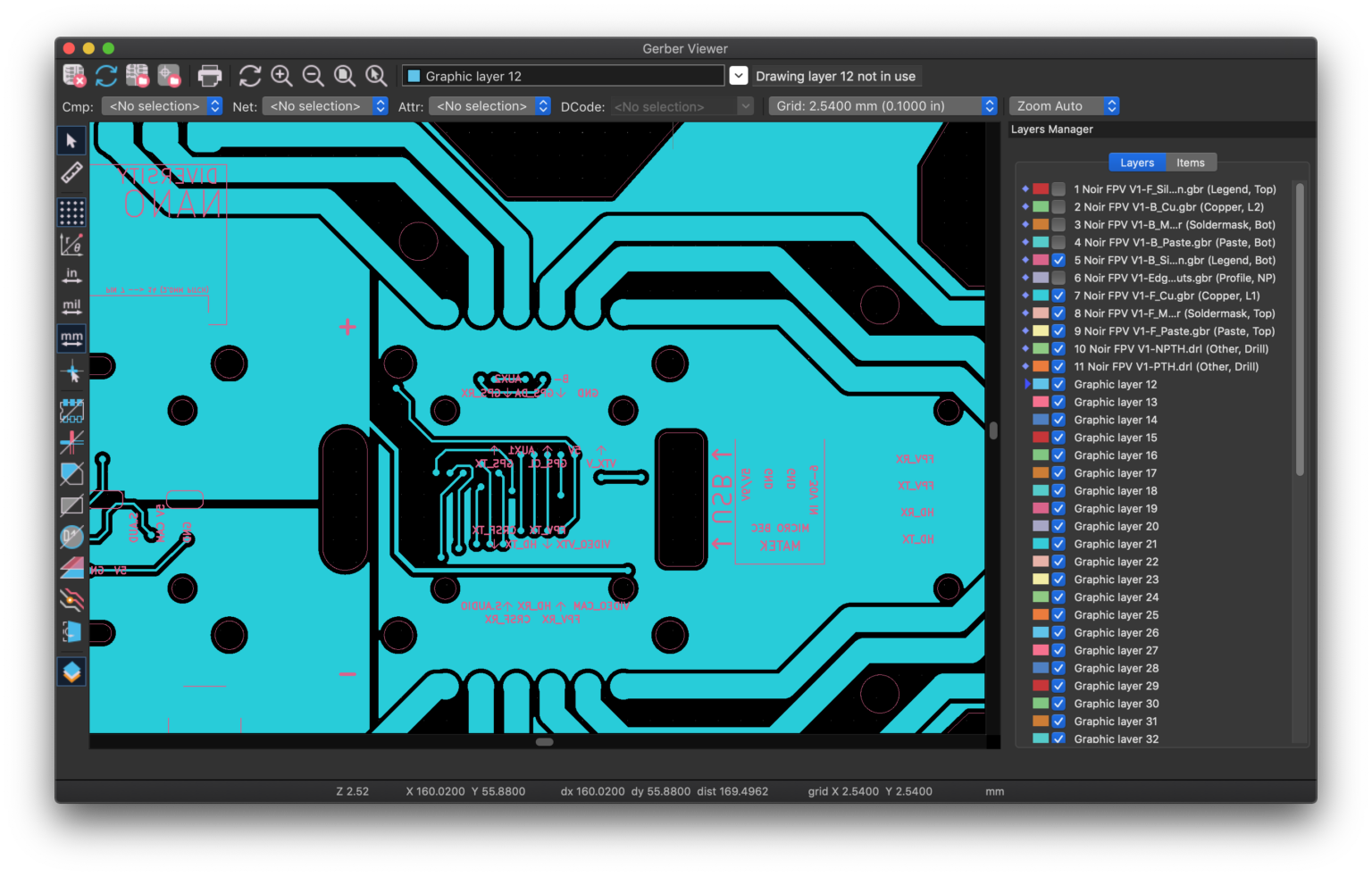Print the displayed layers
The image size is (1372, 876).
click(x=210, y=75)
